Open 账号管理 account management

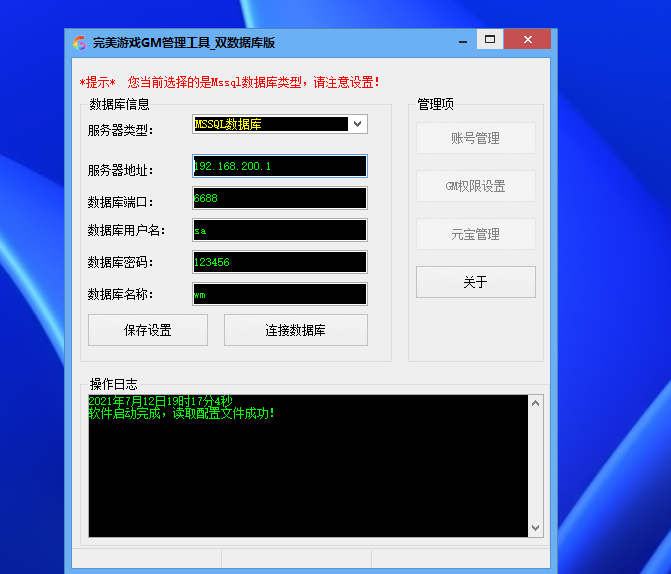[476, 138]
